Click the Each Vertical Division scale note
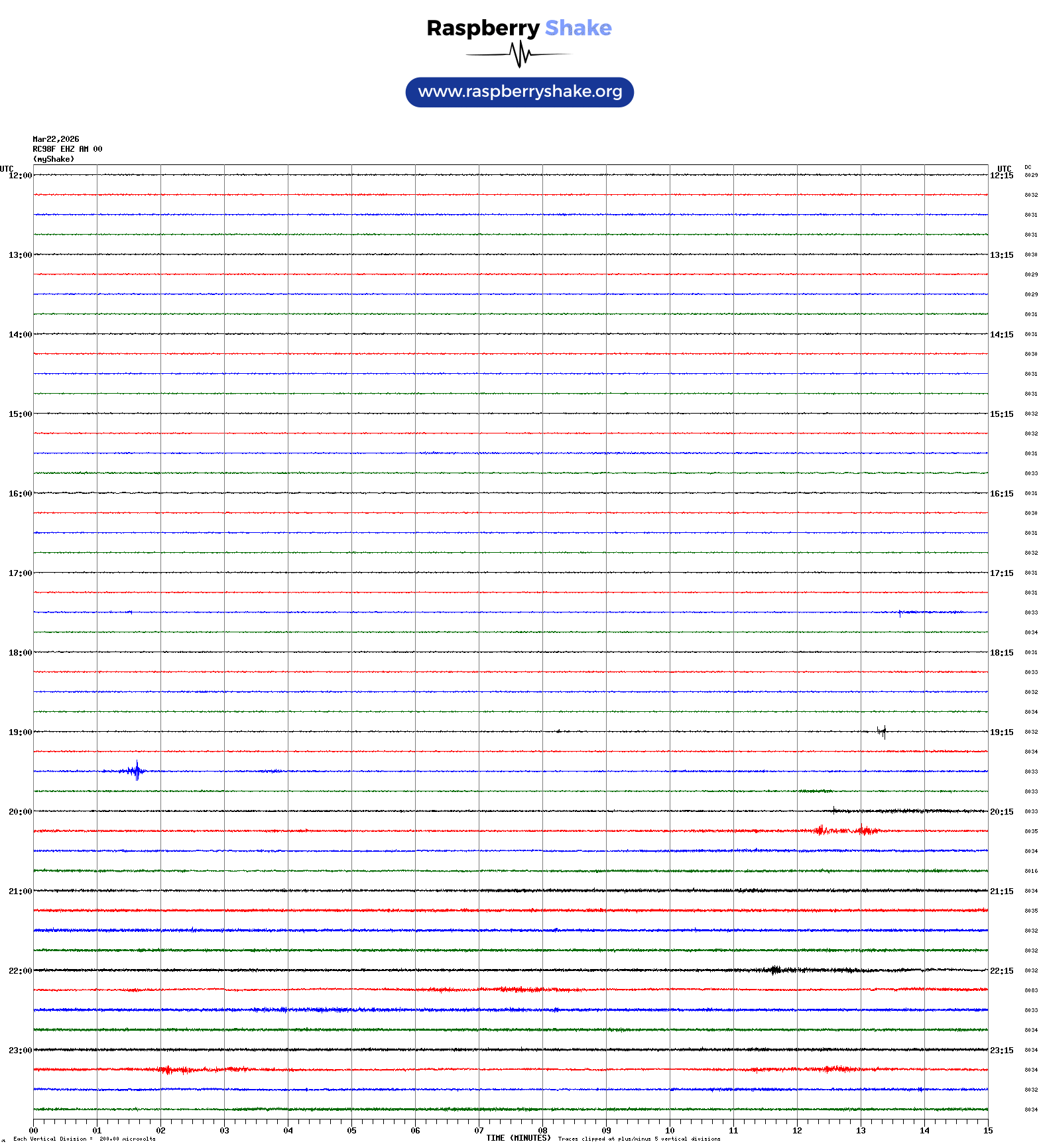Screen dimensions: 1041x1148 84,1139
